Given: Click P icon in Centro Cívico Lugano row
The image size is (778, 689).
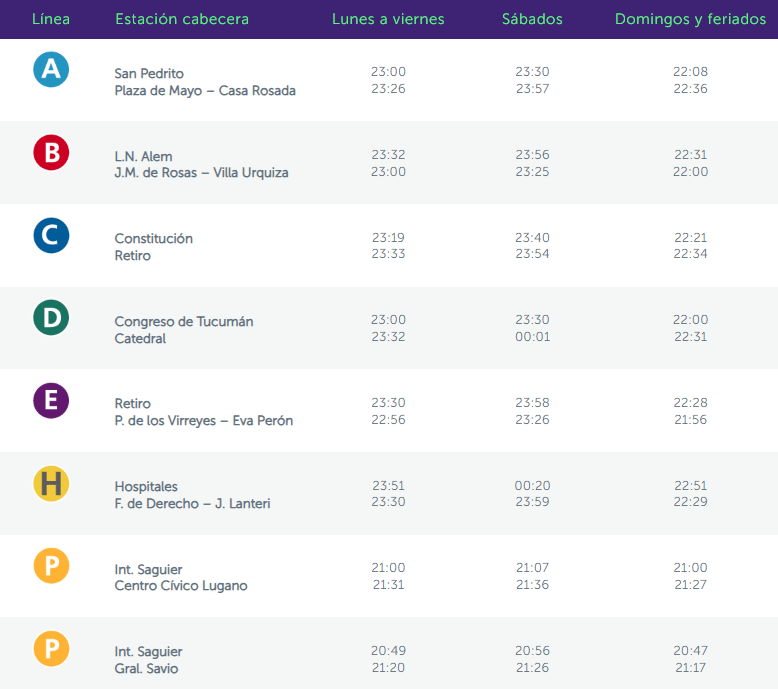Looking at the screenshot, I should 51,567.
